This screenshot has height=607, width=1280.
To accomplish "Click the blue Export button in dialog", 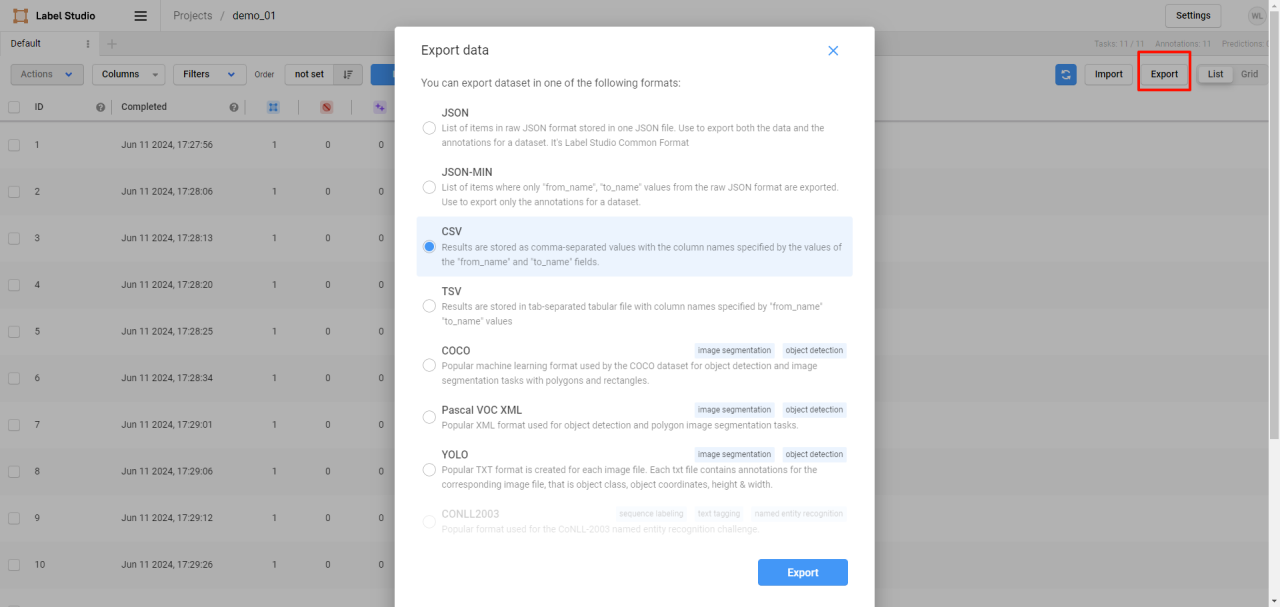I will click(803, 573).
